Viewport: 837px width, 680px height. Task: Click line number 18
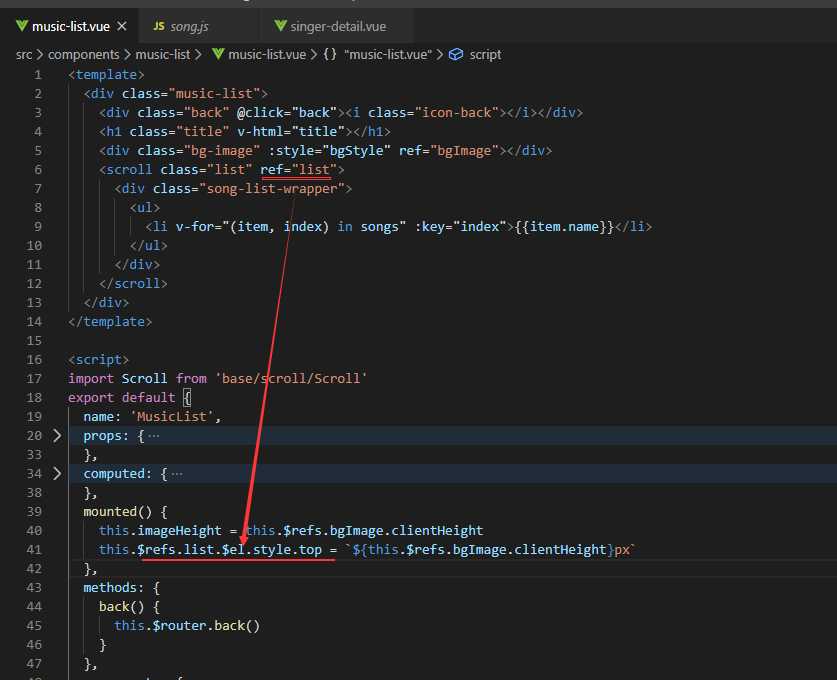coord(34,398)
